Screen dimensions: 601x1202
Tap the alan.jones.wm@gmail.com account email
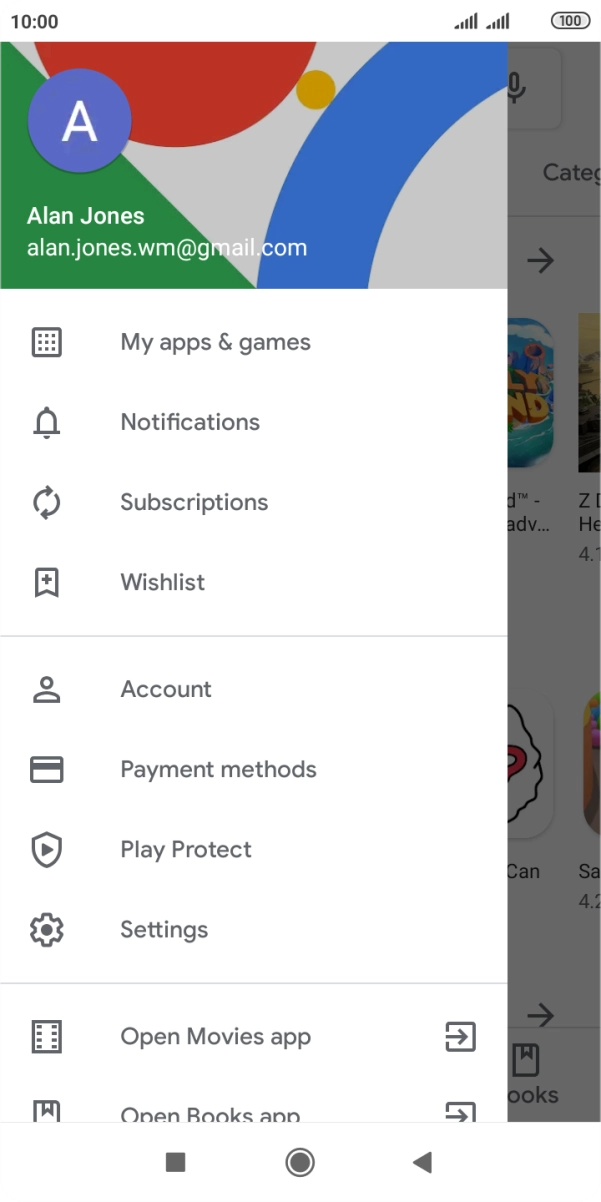[167, 248]
